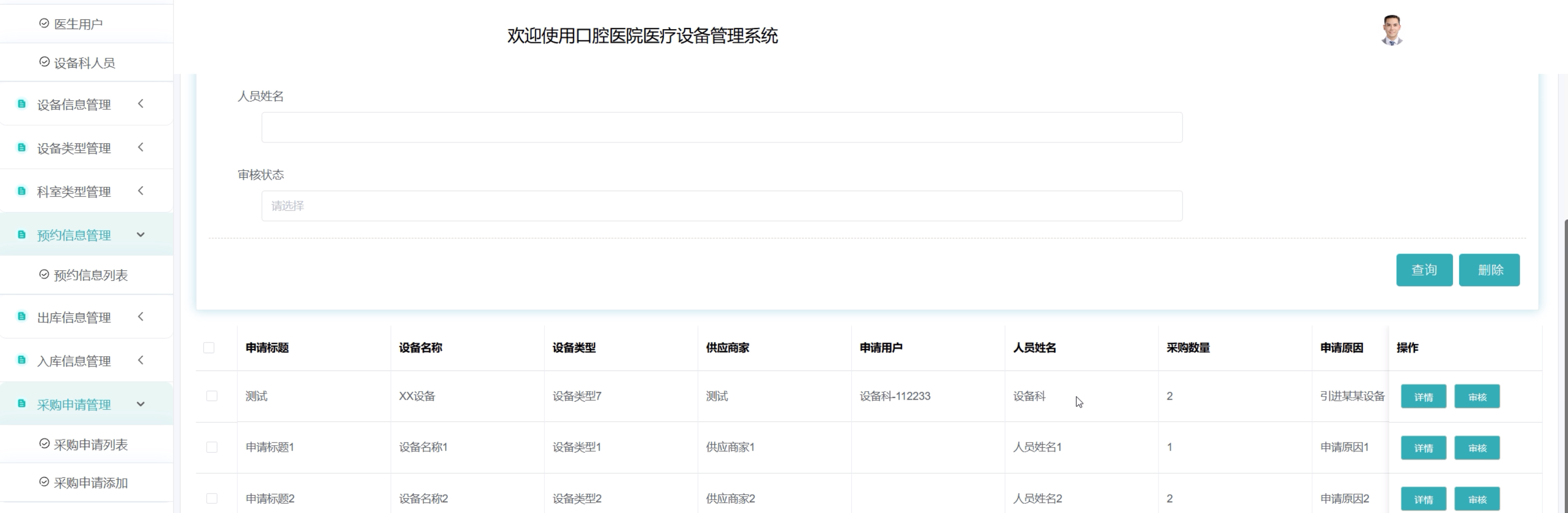The height and width of the screenshot is (513, 1568).
Task: Click the check-circle icon beside 设备科人员
Action: pyautogui.click(x=44, y=62)
